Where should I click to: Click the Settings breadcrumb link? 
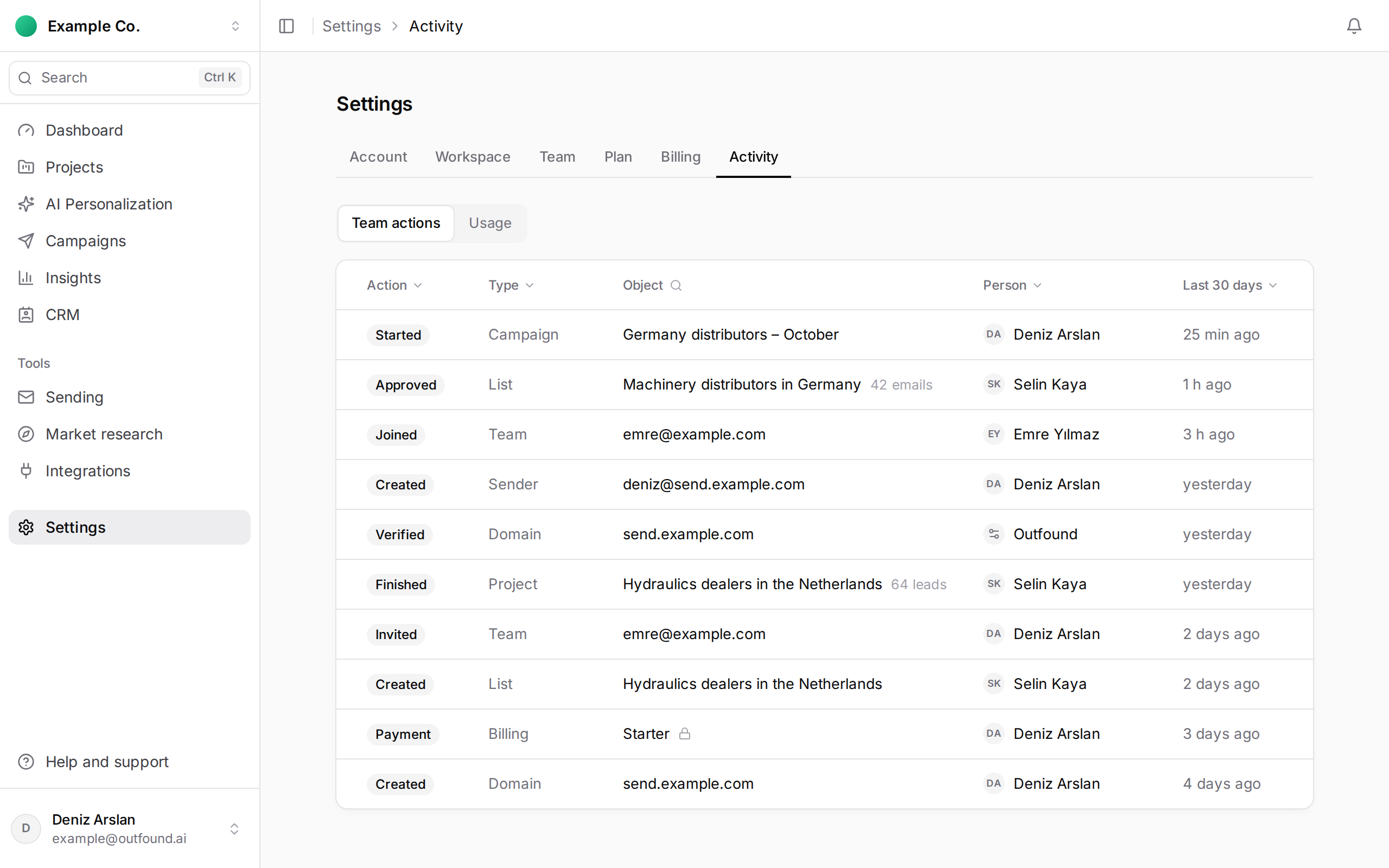(351, 26)
